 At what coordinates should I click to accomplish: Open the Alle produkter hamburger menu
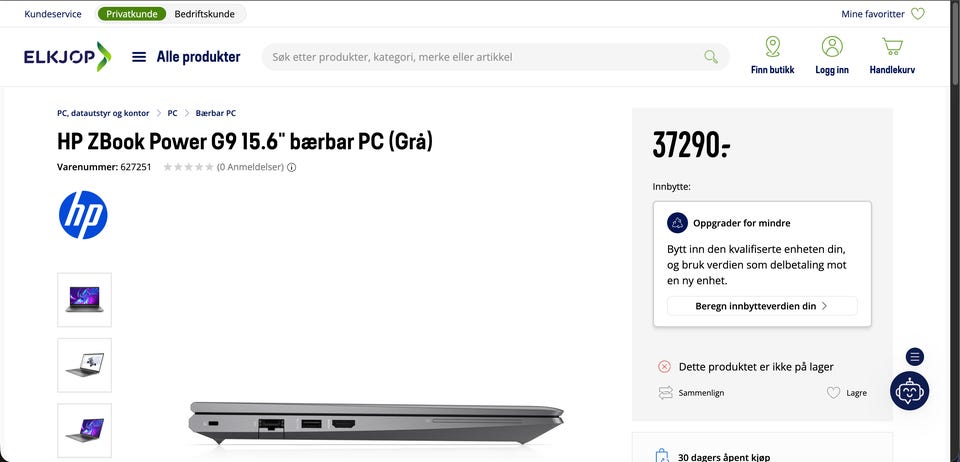tap(139, 57)
